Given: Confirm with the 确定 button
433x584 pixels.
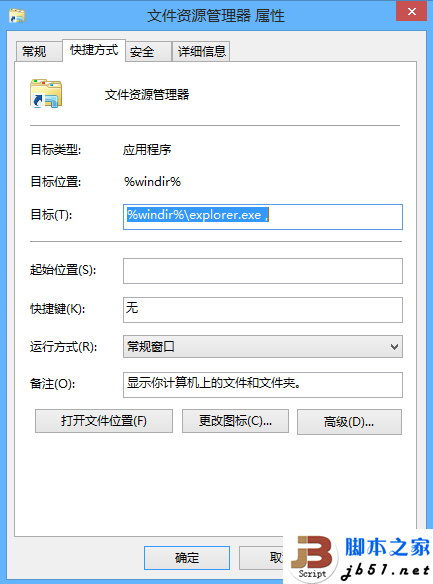Looking at the screenshot, I should pos(187,558).
